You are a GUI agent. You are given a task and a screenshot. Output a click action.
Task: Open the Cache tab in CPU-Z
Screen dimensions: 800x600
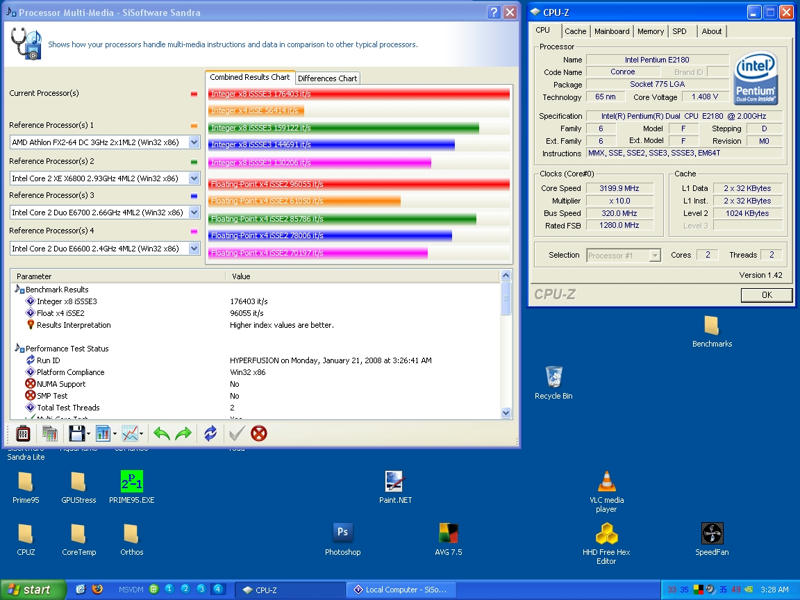[x=575, y=31]
